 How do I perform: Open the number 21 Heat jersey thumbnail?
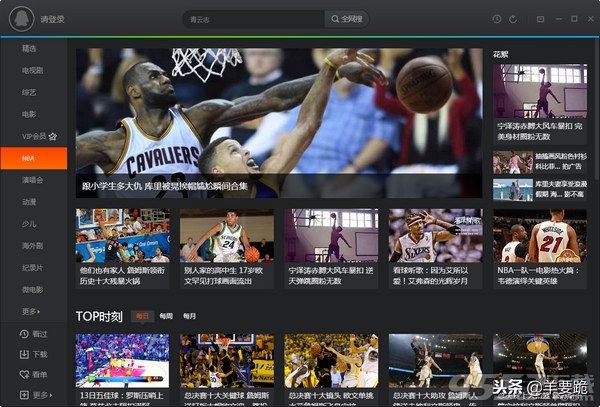540,235
